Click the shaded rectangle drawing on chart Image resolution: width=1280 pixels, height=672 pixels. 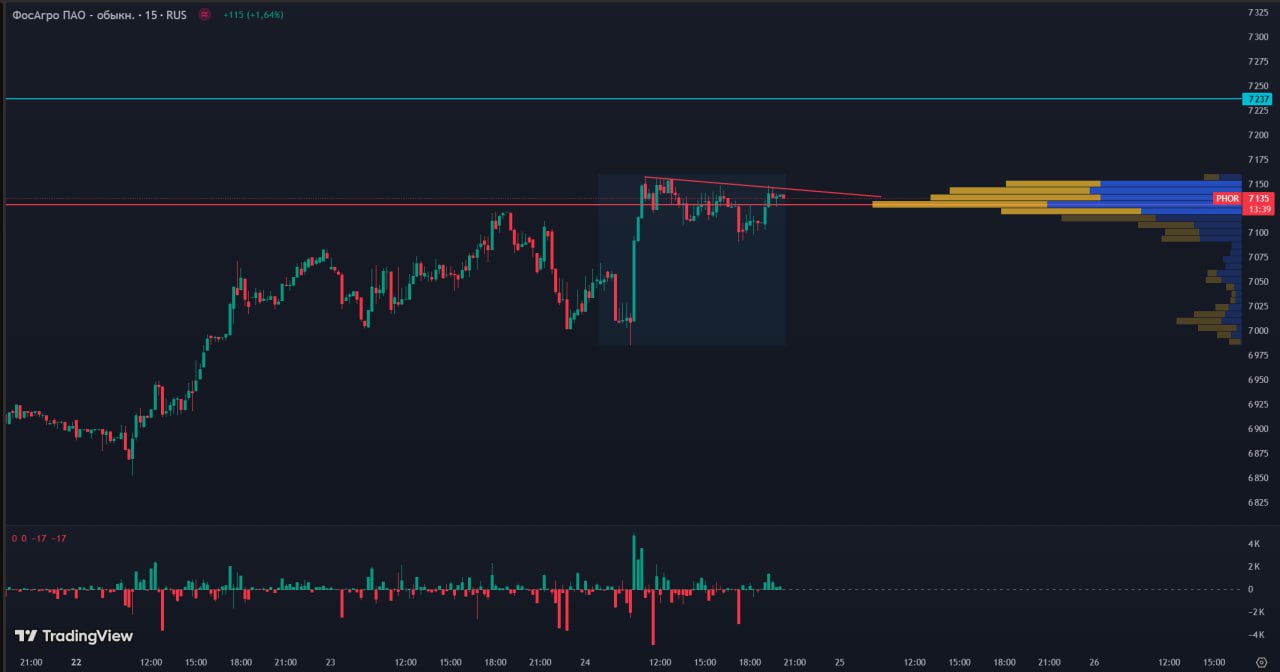click(x=700, y=300)
